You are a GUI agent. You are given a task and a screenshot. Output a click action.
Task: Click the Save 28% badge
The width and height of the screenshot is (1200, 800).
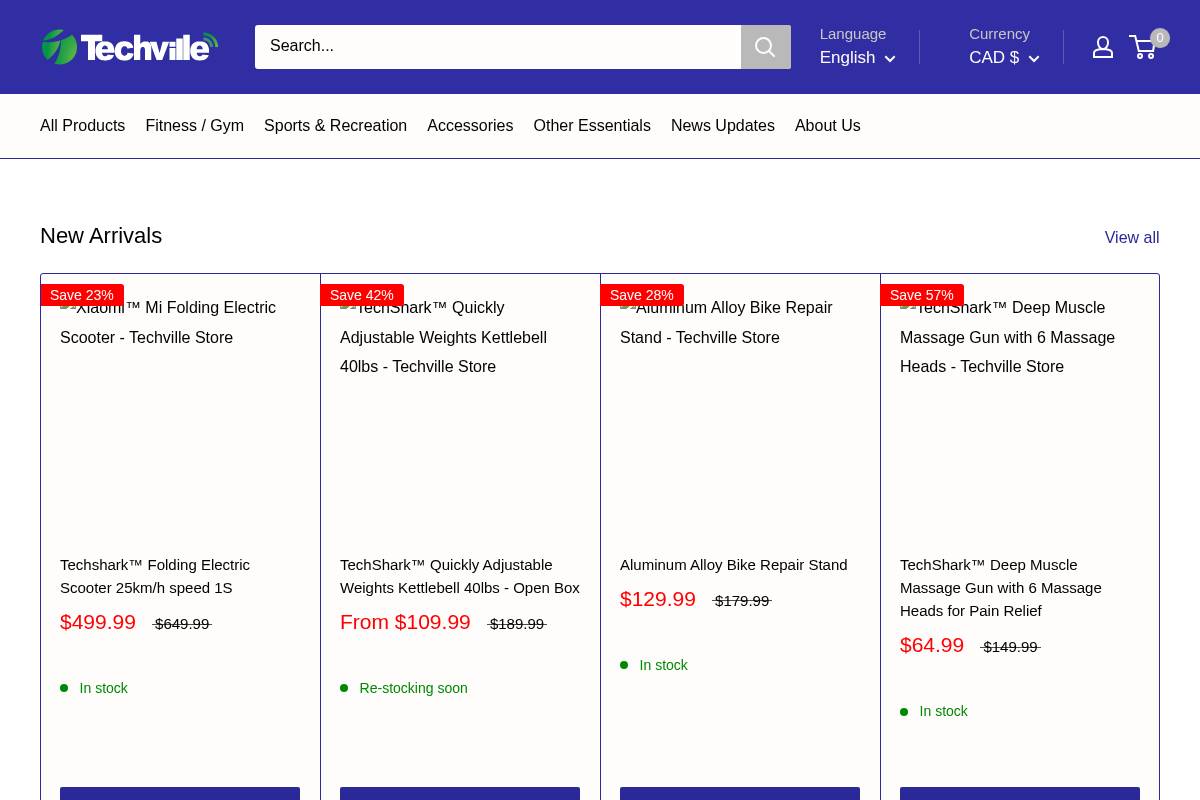point(642,295)
